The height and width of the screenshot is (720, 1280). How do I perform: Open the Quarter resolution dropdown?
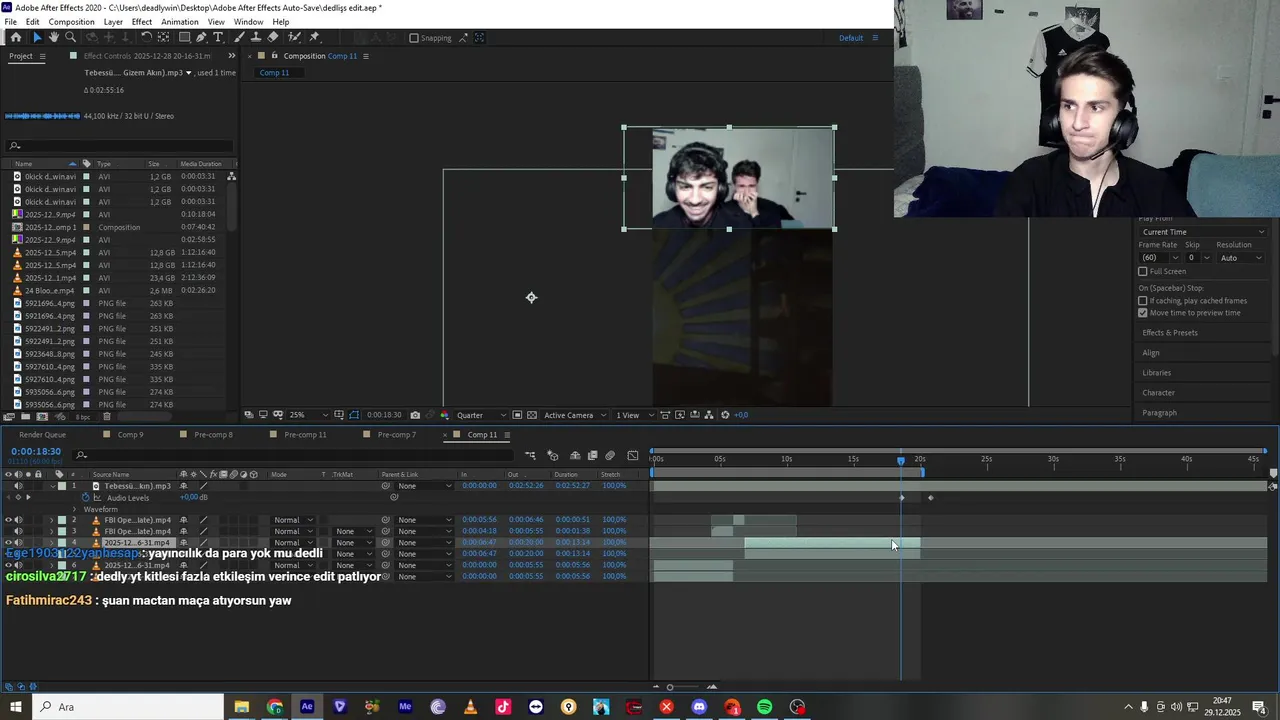coord(480,415)
